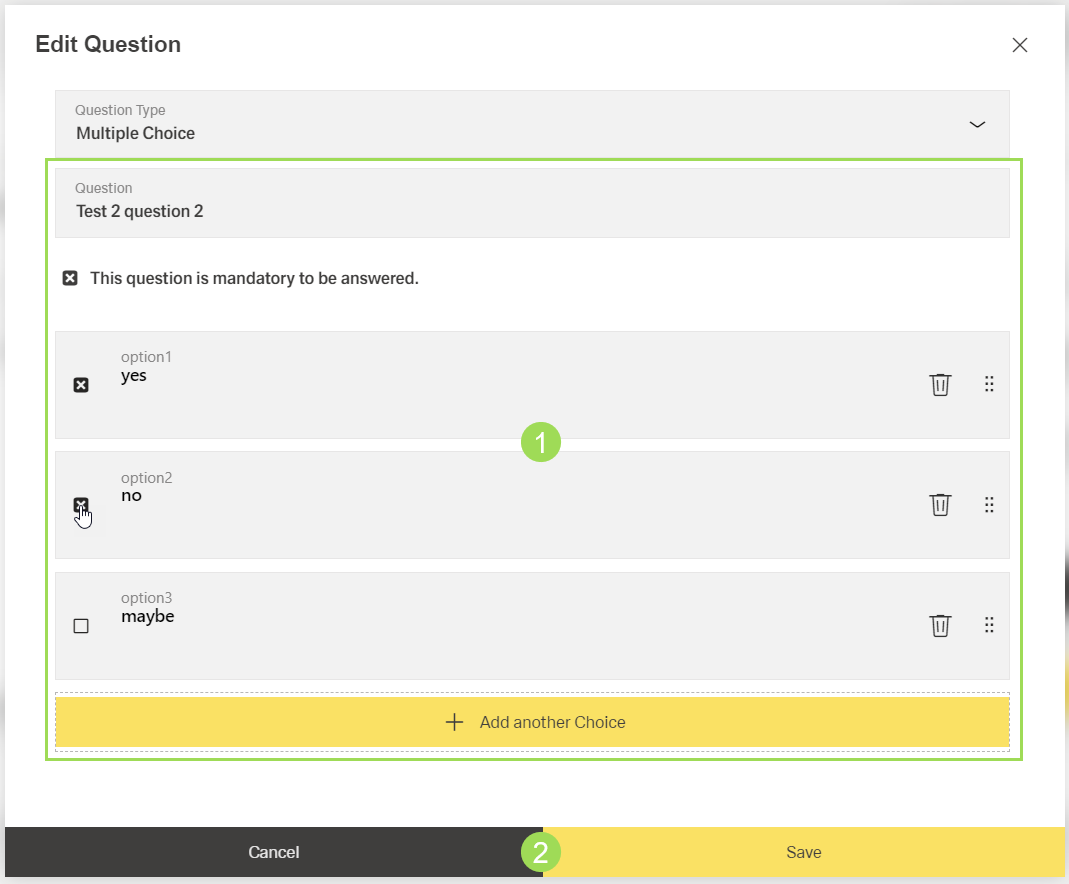Screen dimensions: 1069x884
Task: Cancel editing the question
Action: (x=274, y=852)
